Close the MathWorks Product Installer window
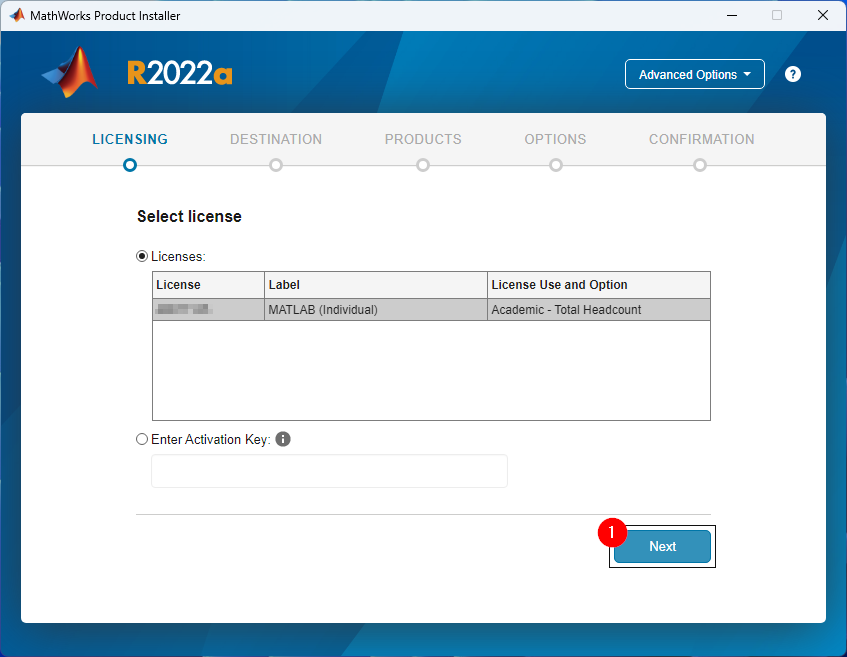This screenshot has height=657, width=847. (823, 15)
